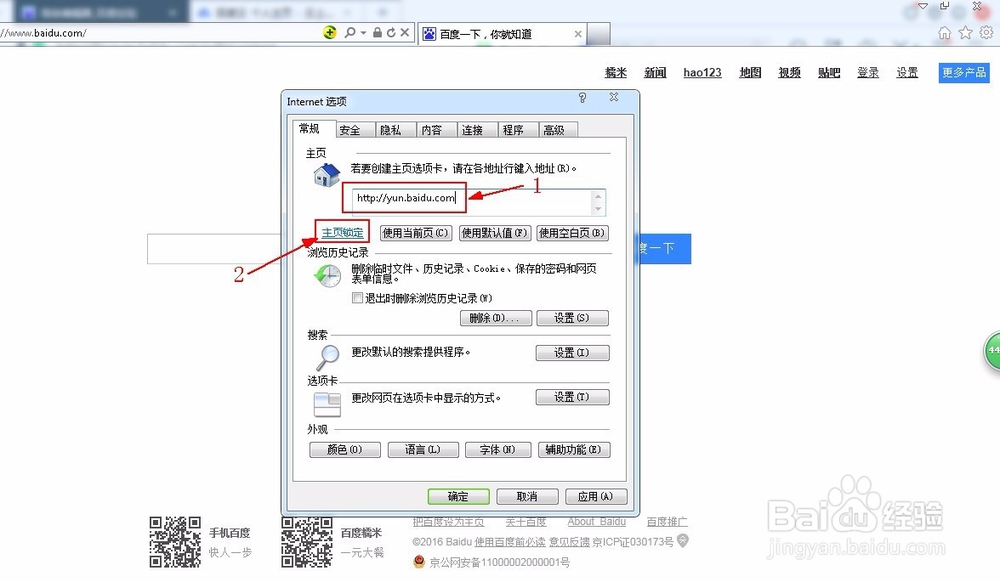Enable 退出时删除浏览历史记录 checkbox
1000x582 pixels.
[357, 298]
